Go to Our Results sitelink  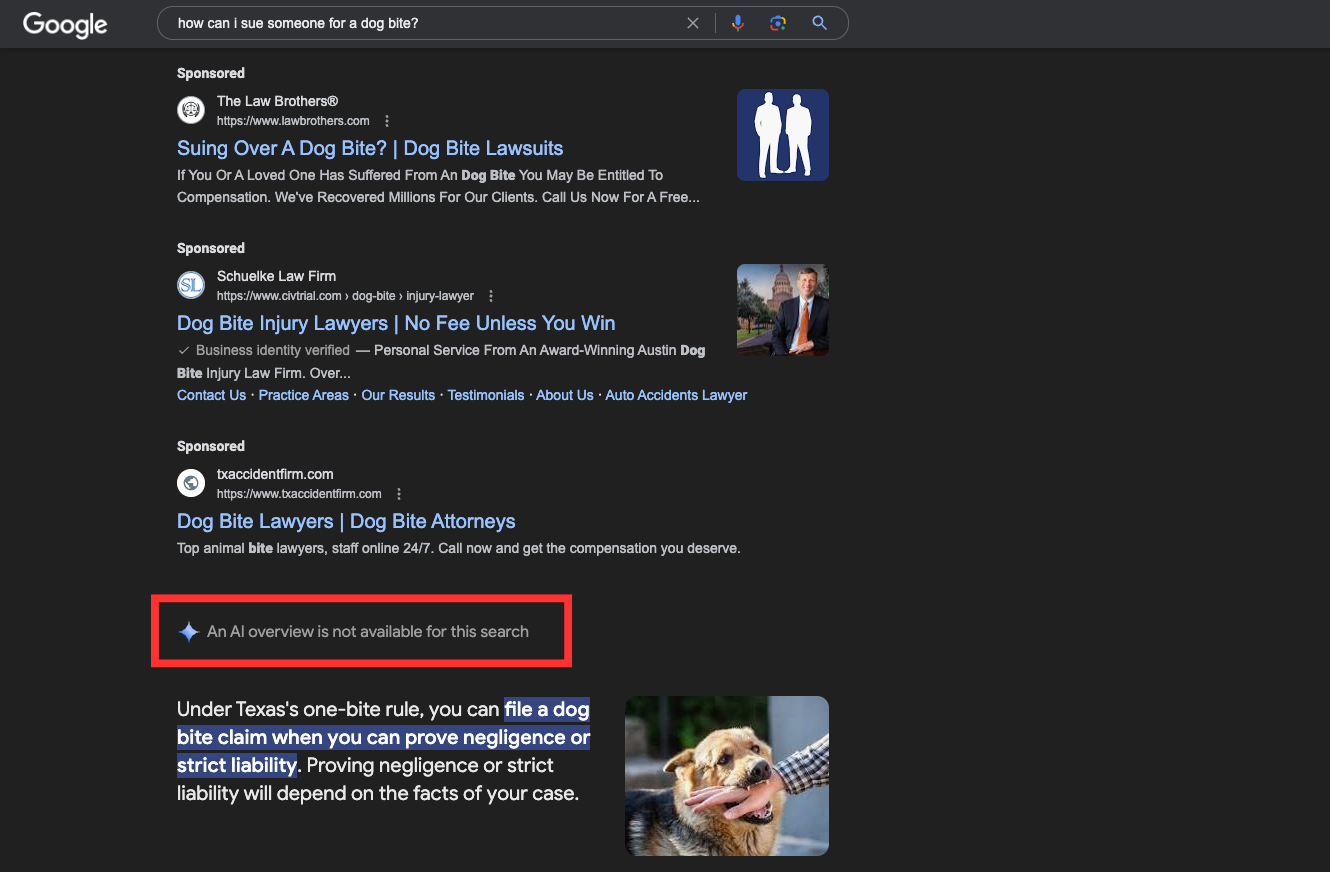click(x=398, y=395)
